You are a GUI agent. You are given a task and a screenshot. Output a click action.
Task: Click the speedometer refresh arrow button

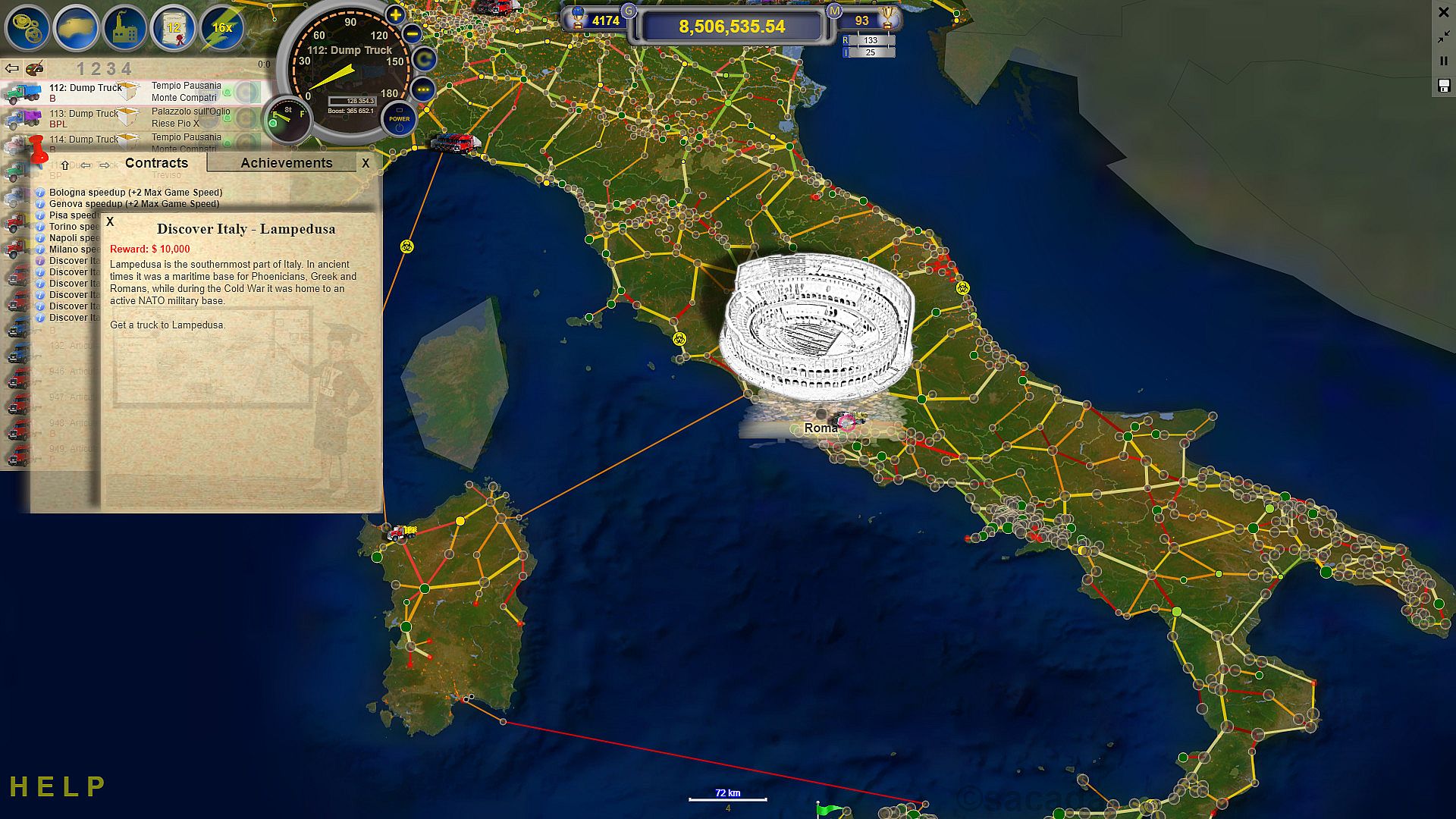point(423,58)
